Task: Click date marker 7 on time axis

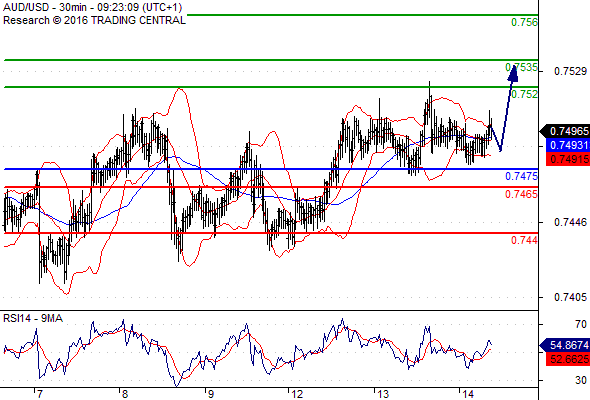Action: pyautogui.click(x=40, y=394)
